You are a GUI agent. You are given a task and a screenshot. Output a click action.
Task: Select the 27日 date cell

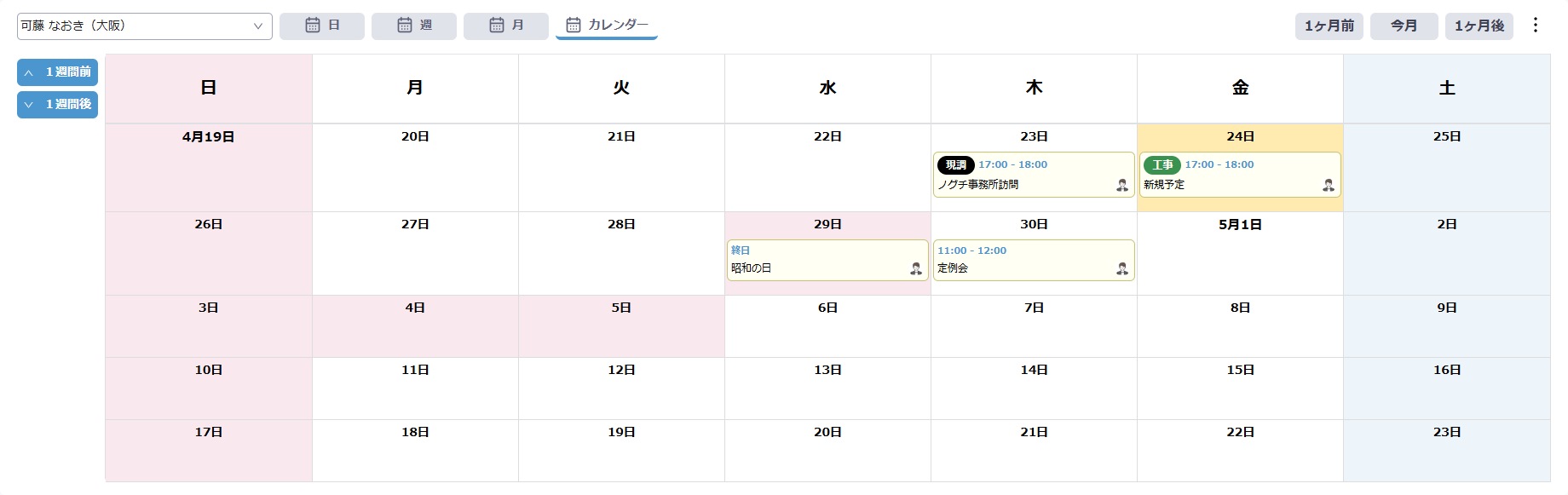[x=415, y=254]
